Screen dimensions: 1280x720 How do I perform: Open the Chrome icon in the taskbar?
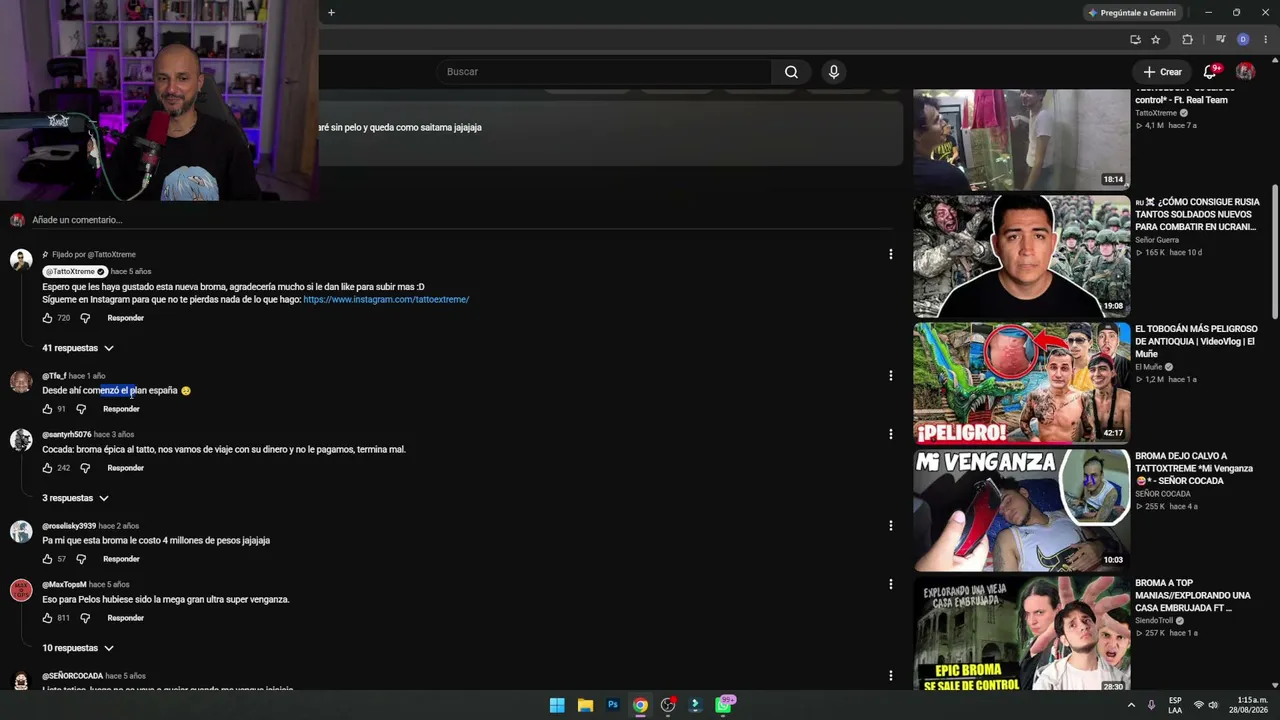pyautogui.click(x=640, y=705)
